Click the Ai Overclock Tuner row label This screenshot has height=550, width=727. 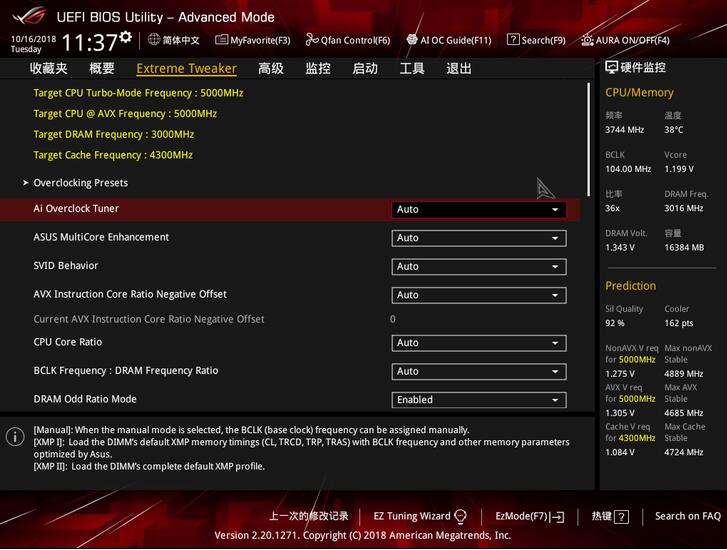coord(76,209)
